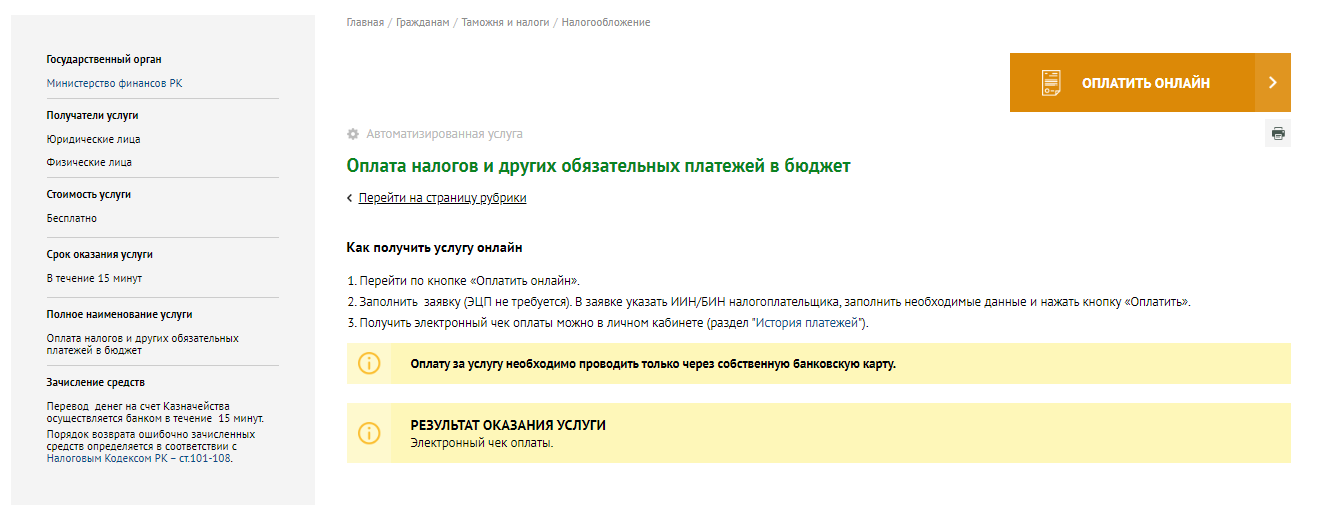
Task: Click step 2 text about filling the application
Action: (770, 301)
